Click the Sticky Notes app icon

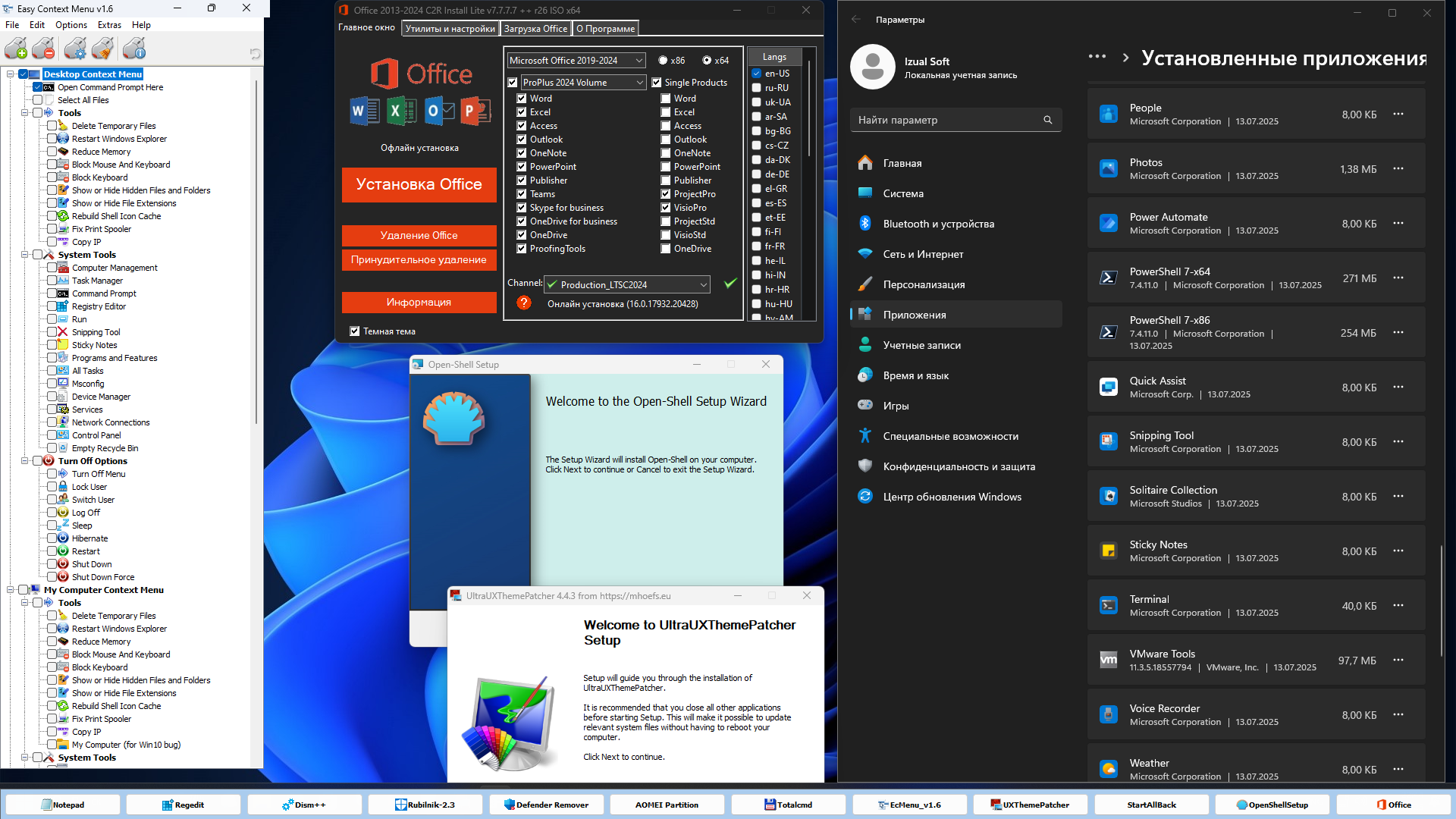tap(1109, 551)
